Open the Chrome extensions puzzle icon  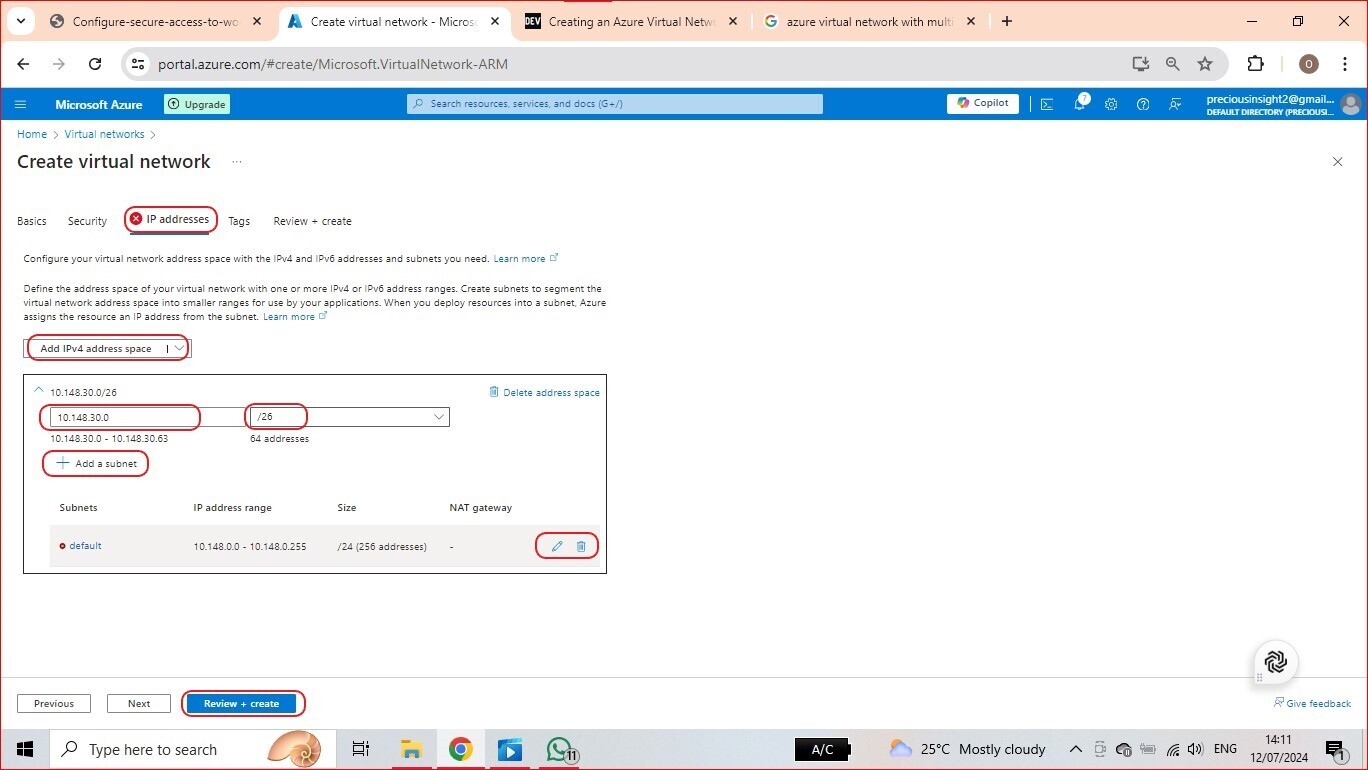coord(1256,64)
